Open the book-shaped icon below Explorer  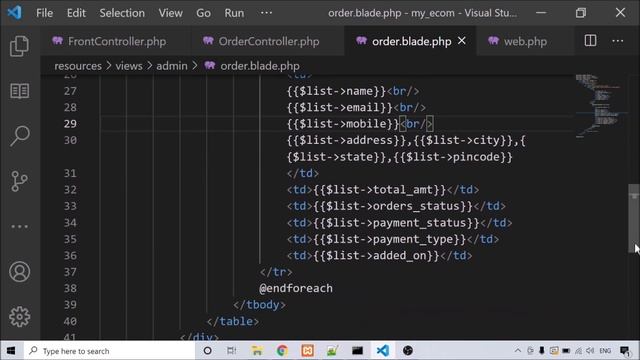click(x=19, y=91)
